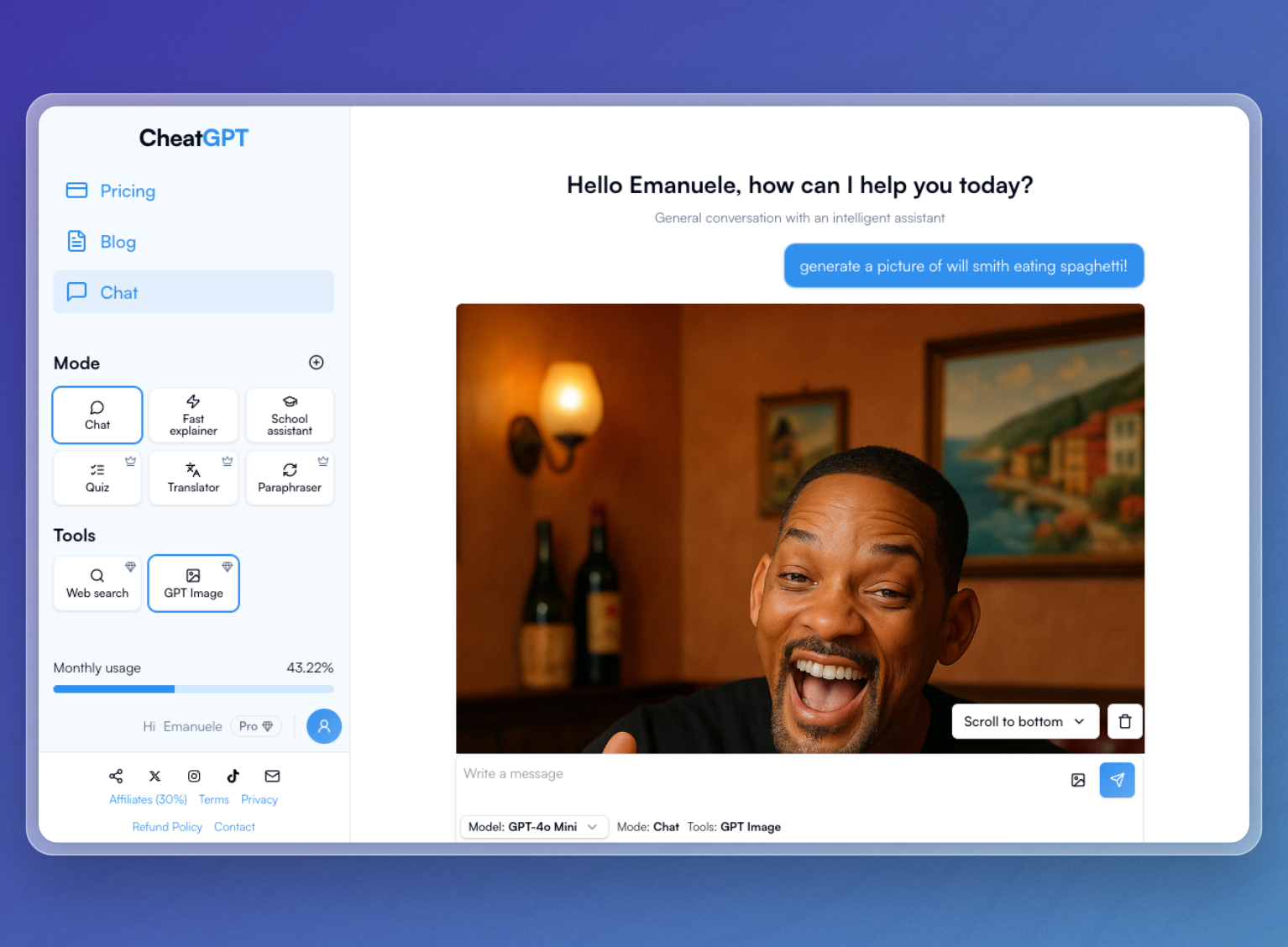Image resolution: width=1288 pixels, height=947 pixels.
Task: Click the 43.22% usage value
Action: (310, 668)
